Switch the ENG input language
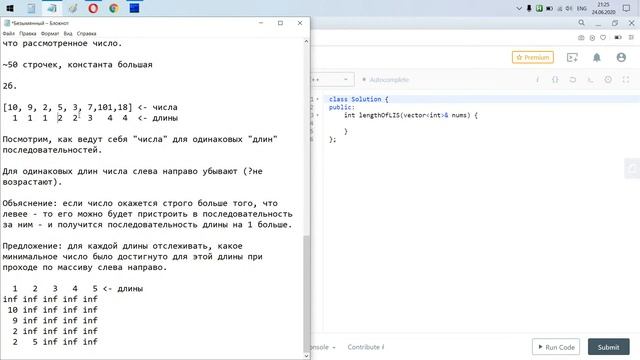The height and width of the screenshot is (360, 640). point(582,8)
